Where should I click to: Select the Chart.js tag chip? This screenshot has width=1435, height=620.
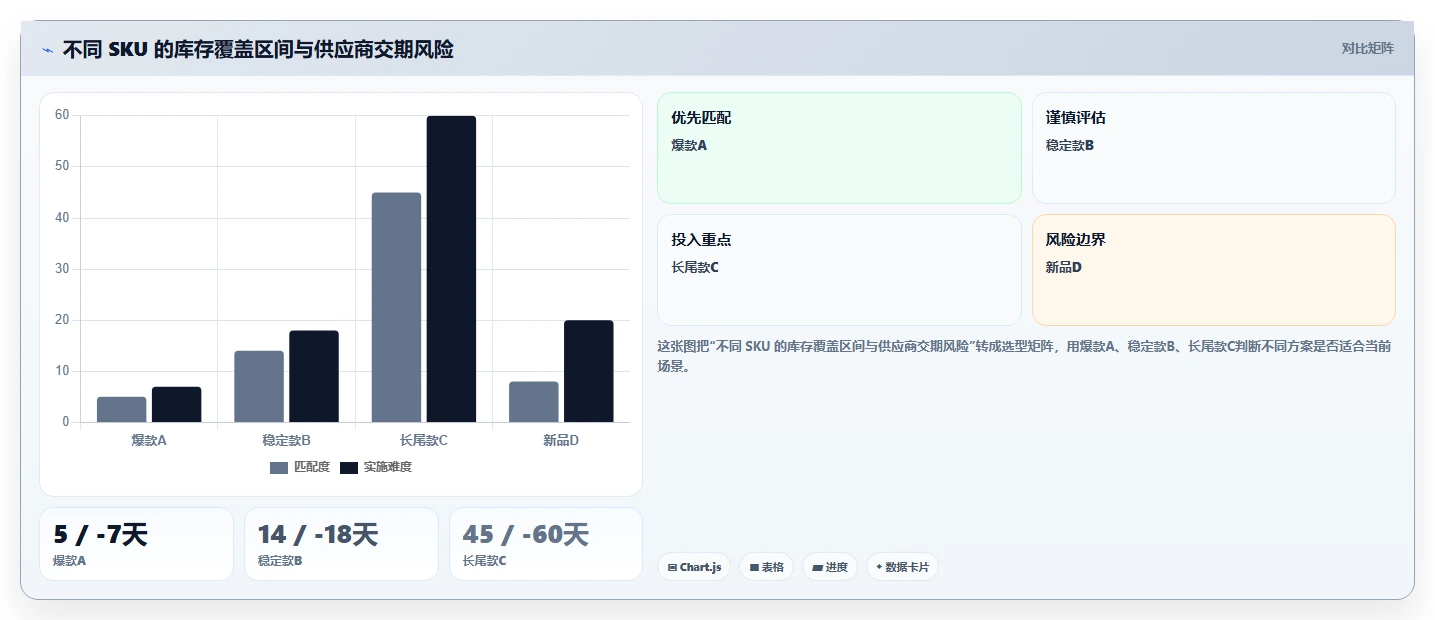pos(694,567)
